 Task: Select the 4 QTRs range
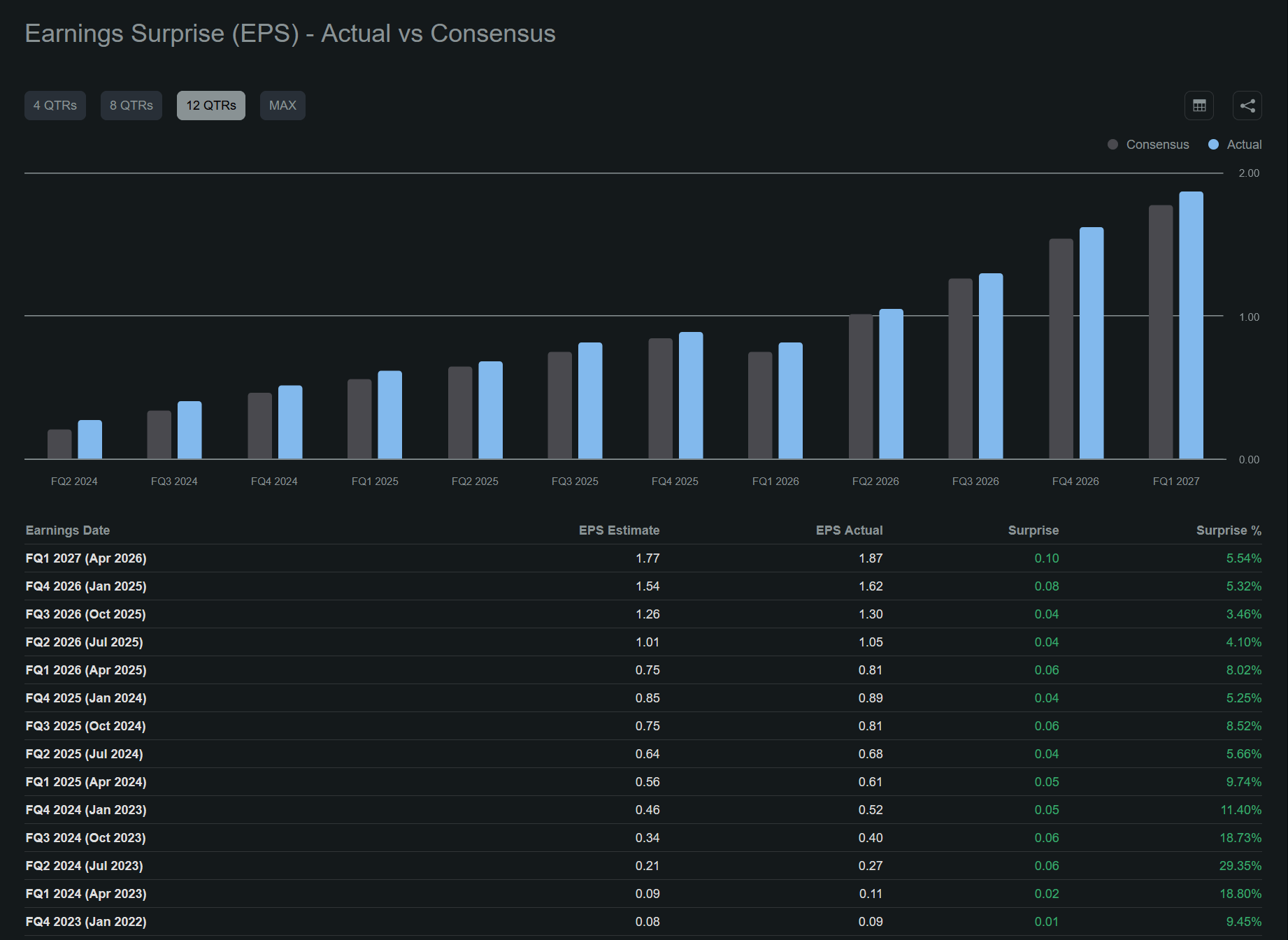tap(55, 106)
